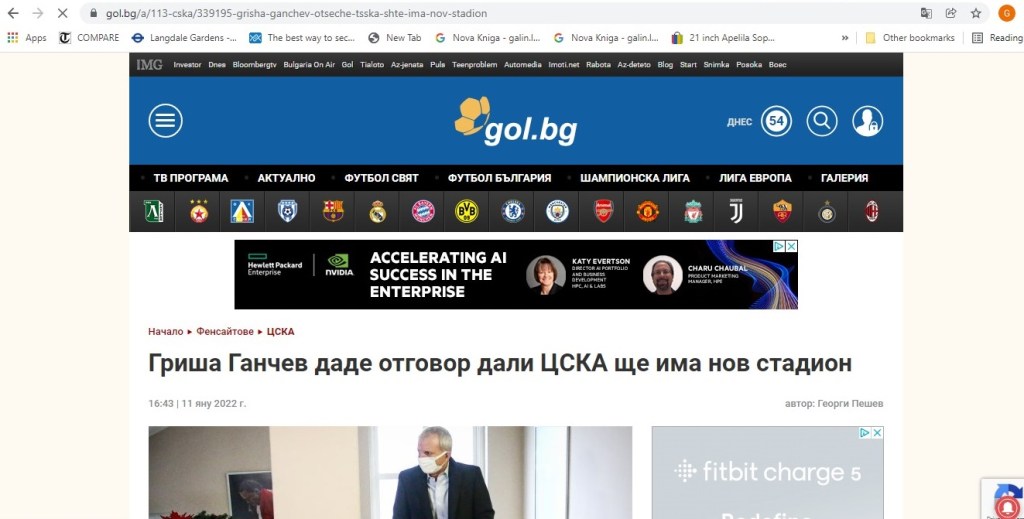Open the hamburger menu on gol.bg
Image resolution: width=1024 pixels, height=519 pixels.
(x=165, y=121)
